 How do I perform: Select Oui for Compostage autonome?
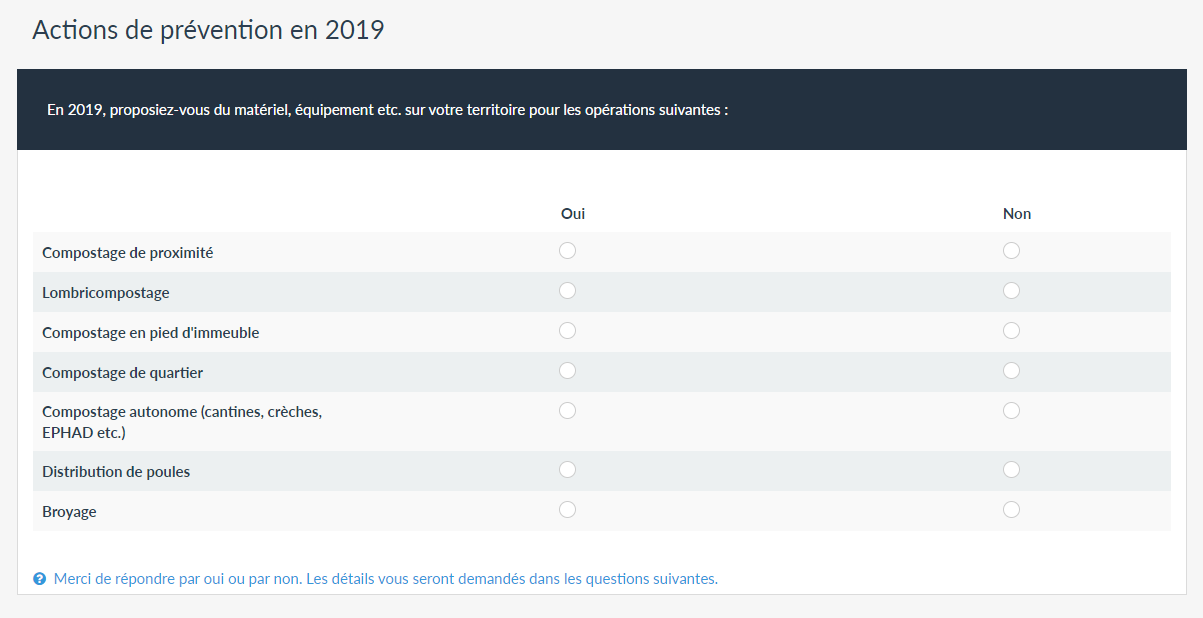point(567,410)
